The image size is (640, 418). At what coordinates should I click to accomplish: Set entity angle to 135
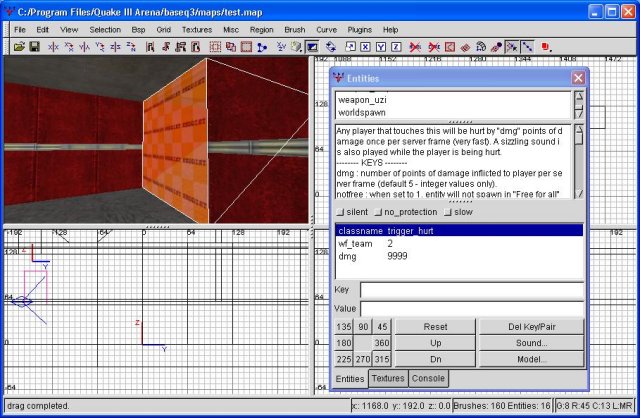click(344, 327)
